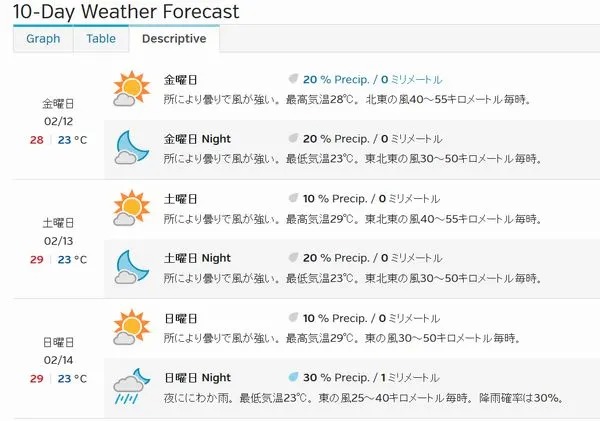Click the 土曜日 Night moon icon
Image resolution: width=600 pixels, height=421 pixels.
(131, 267)
